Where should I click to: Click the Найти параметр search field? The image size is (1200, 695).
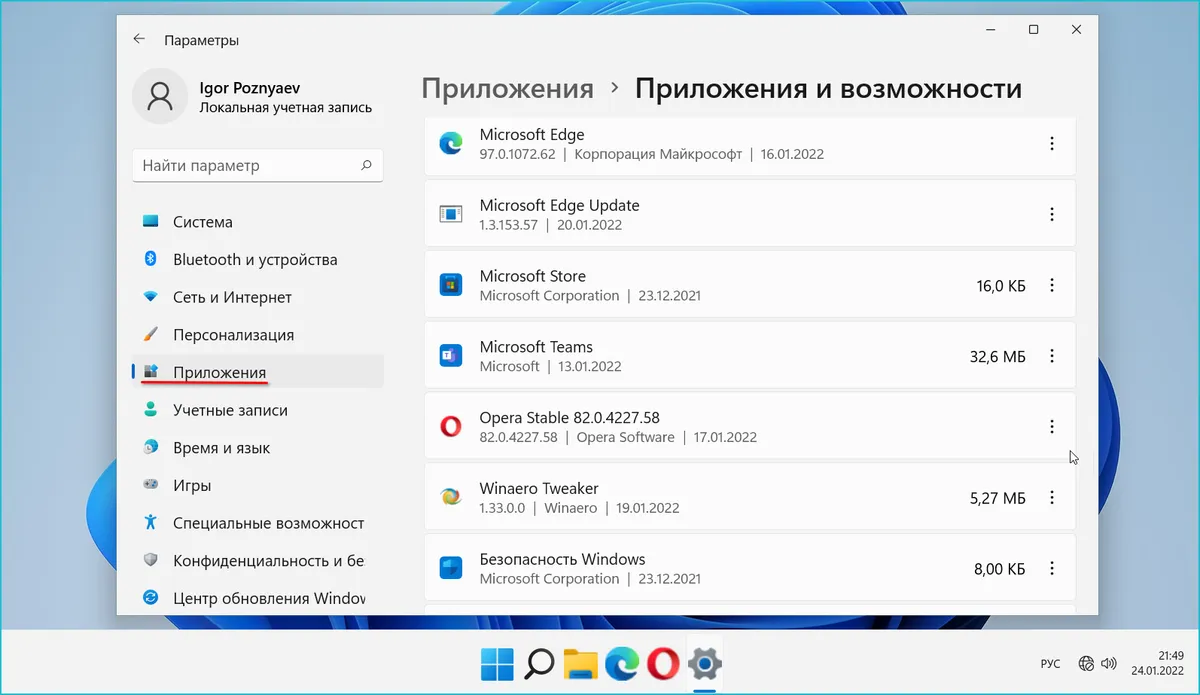pyautogui.click(x=258, y=166)
